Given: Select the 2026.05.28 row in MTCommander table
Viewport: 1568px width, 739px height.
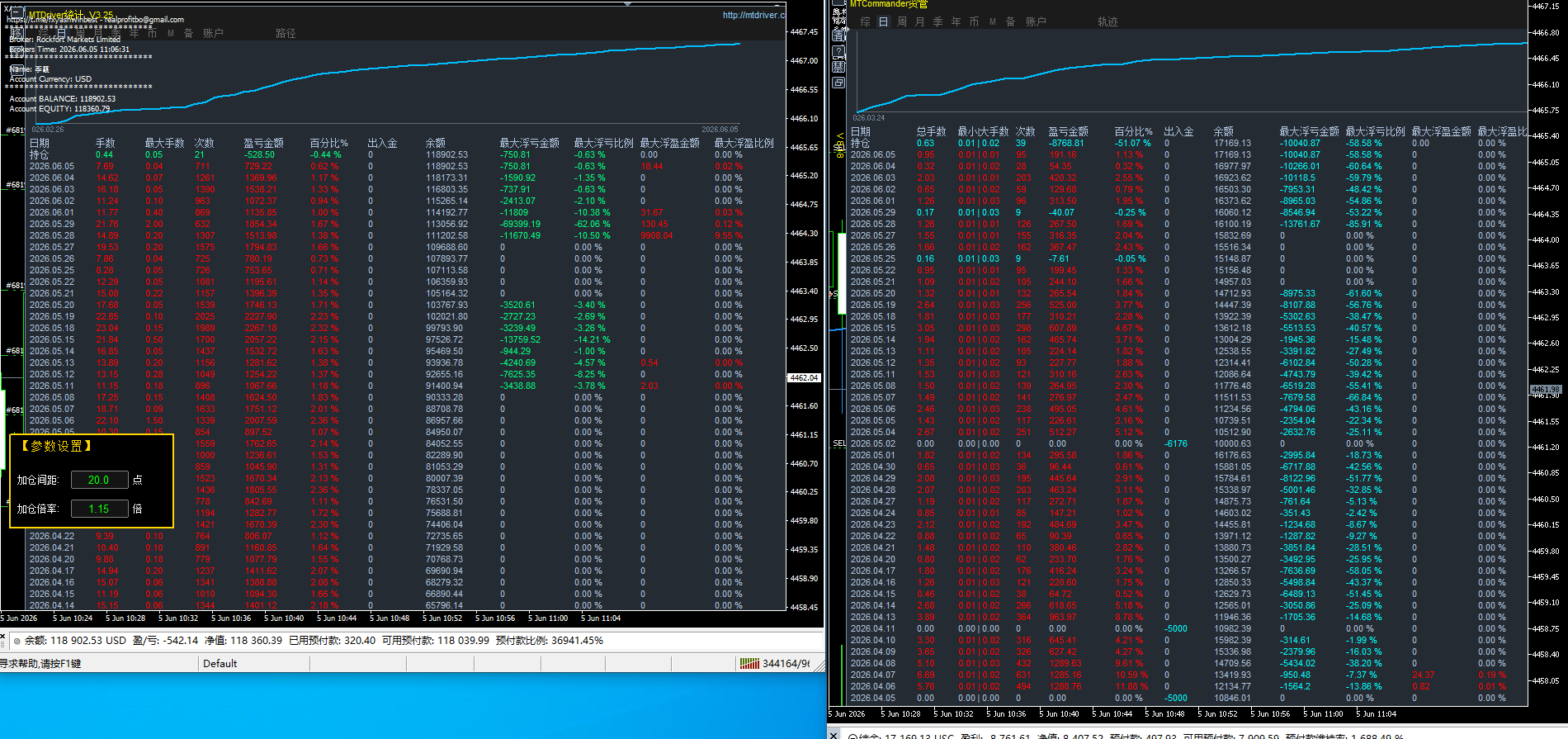Looking at the screenshot, I should [1187, 224].
